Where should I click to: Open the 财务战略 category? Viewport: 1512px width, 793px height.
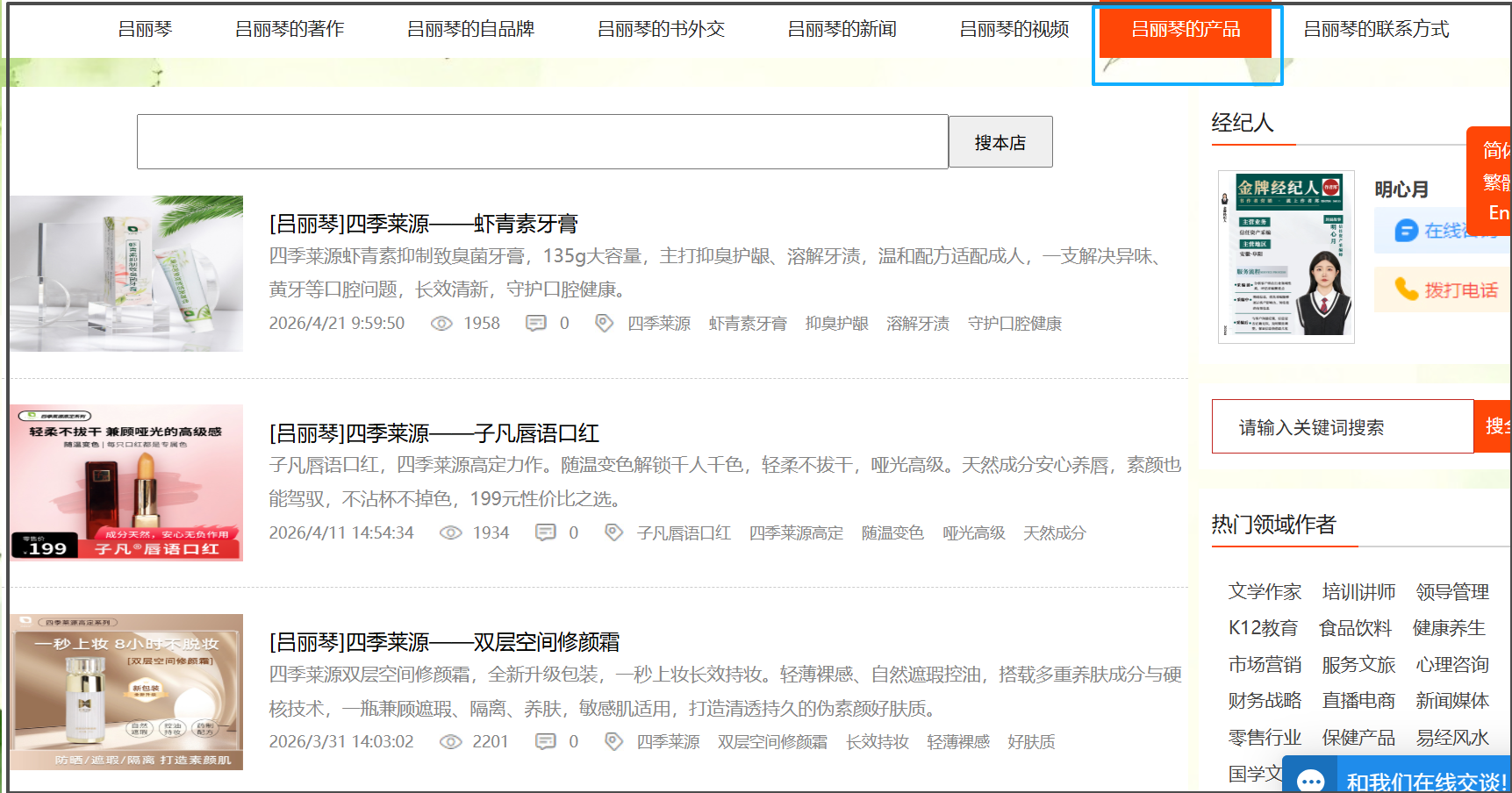click(1265, 701)
